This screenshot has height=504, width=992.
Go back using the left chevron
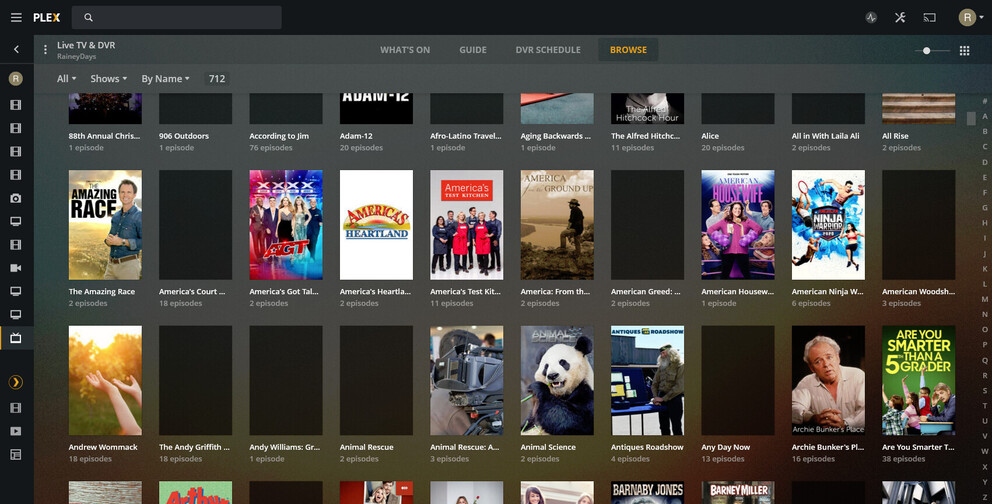pos(16,49)
